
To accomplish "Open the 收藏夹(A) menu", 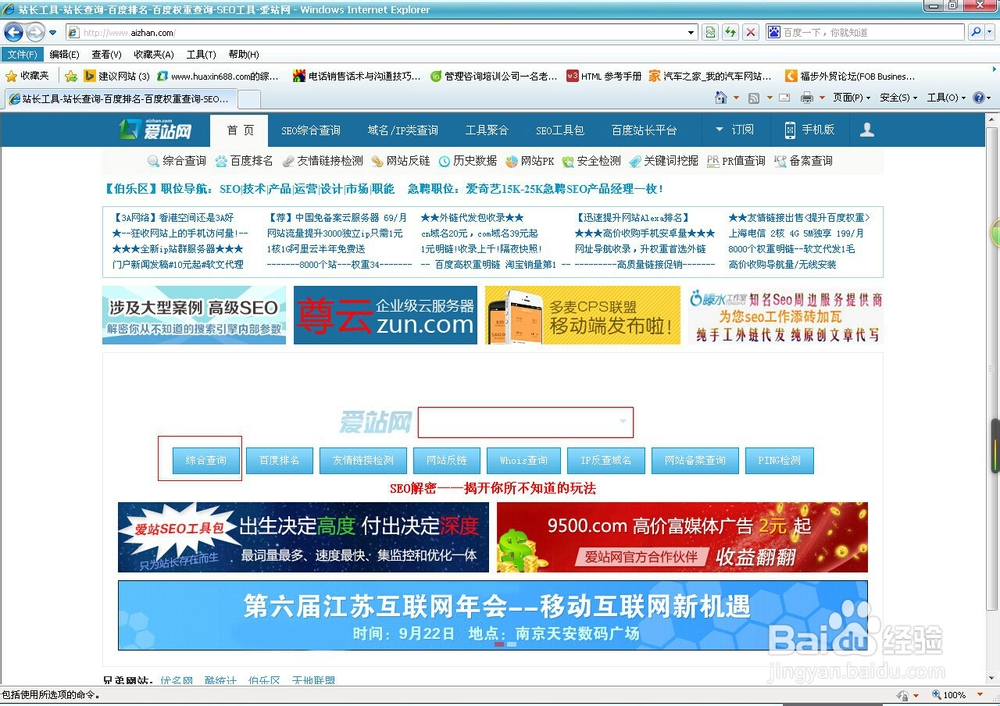I will tap(154, 54).
